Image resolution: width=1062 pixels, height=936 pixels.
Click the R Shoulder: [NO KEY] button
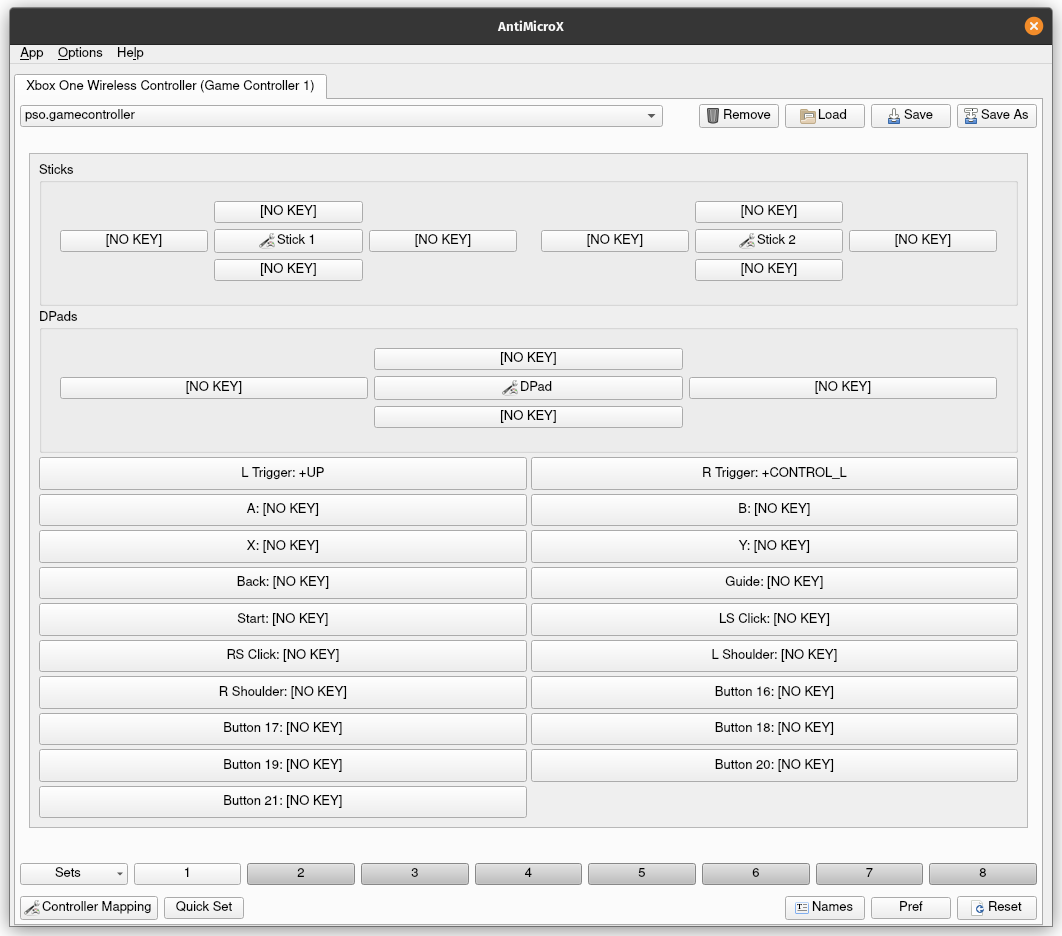click(x=283, y=692)
